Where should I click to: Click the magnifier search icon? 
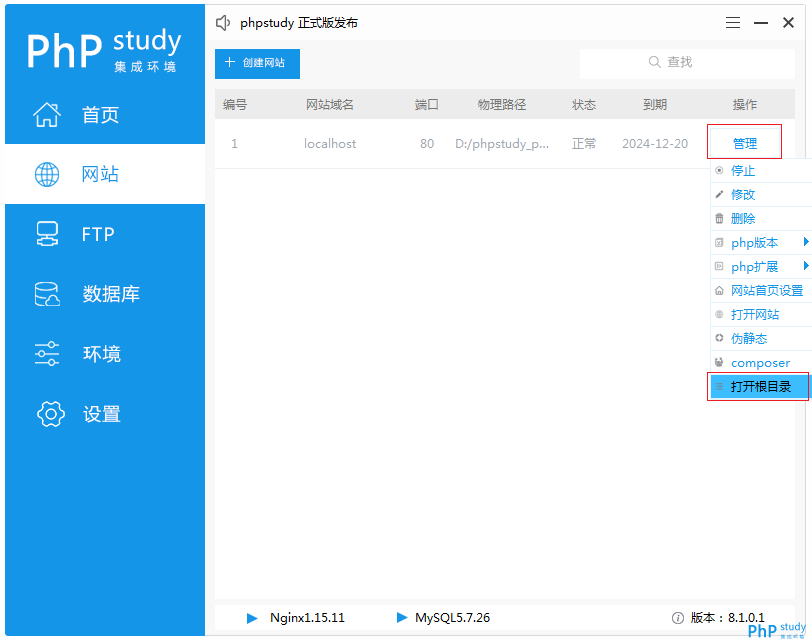coord(655,62)
